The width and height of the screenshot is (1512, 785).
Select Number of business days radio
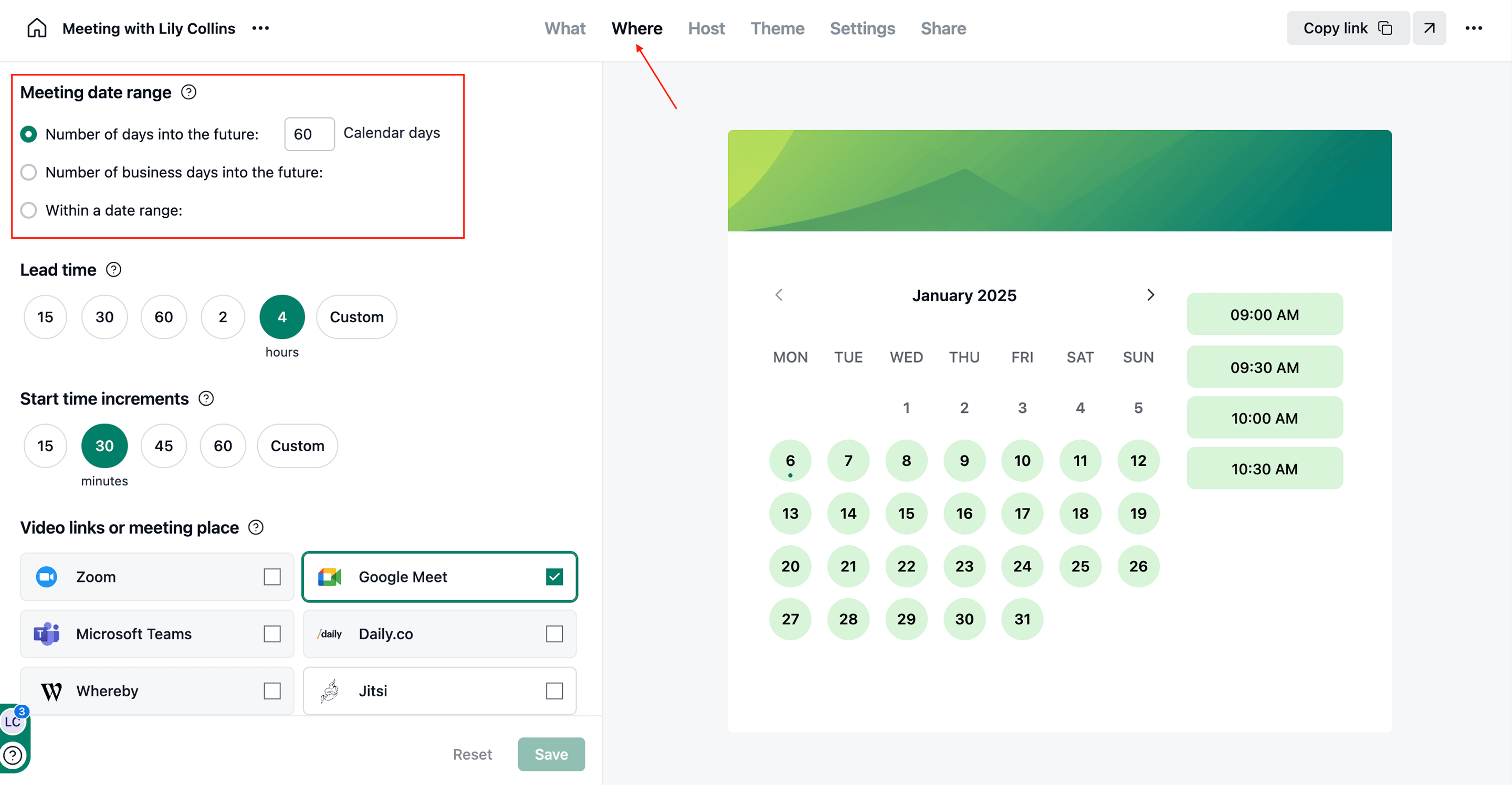[x=29, y=173]
